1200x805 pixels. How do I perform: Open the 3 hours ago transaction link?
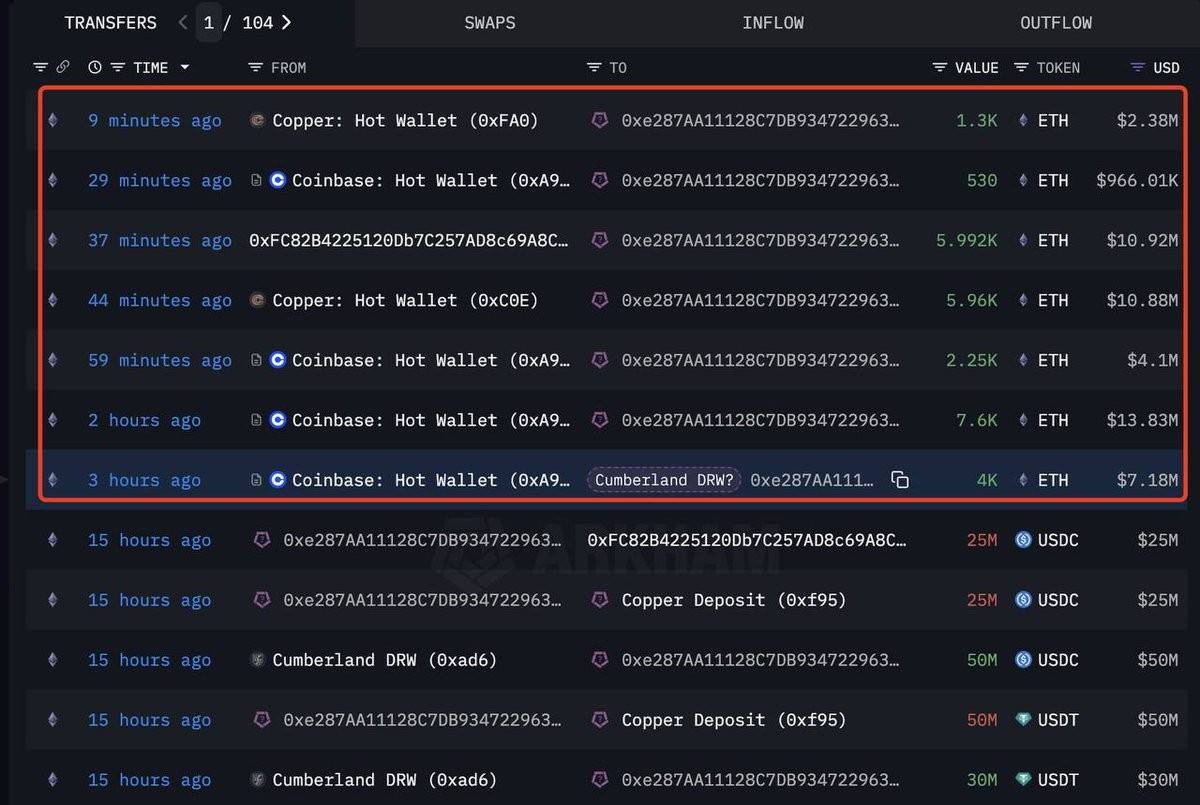pos(144,480)
